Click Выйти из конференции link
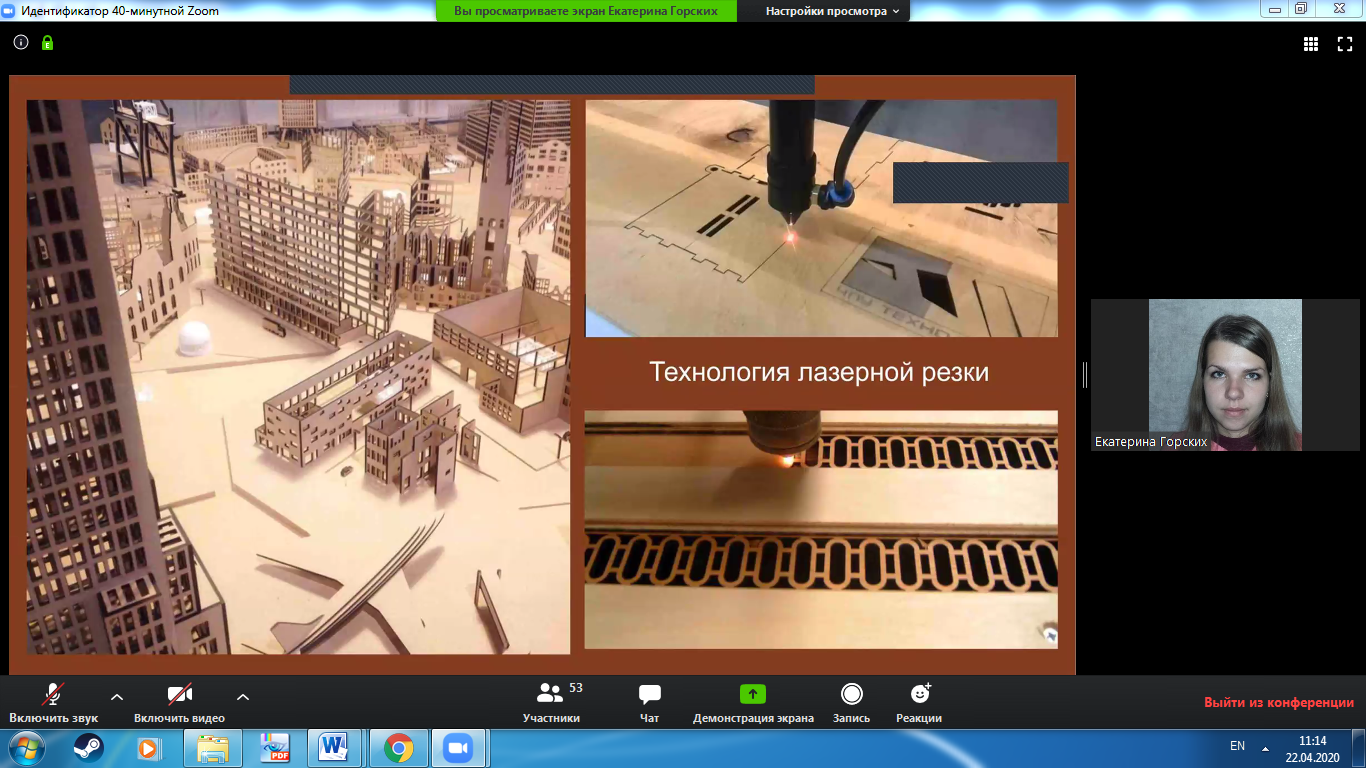Screen dimensions: 1366x768 pyautogui.click(x=1279, y=702)
